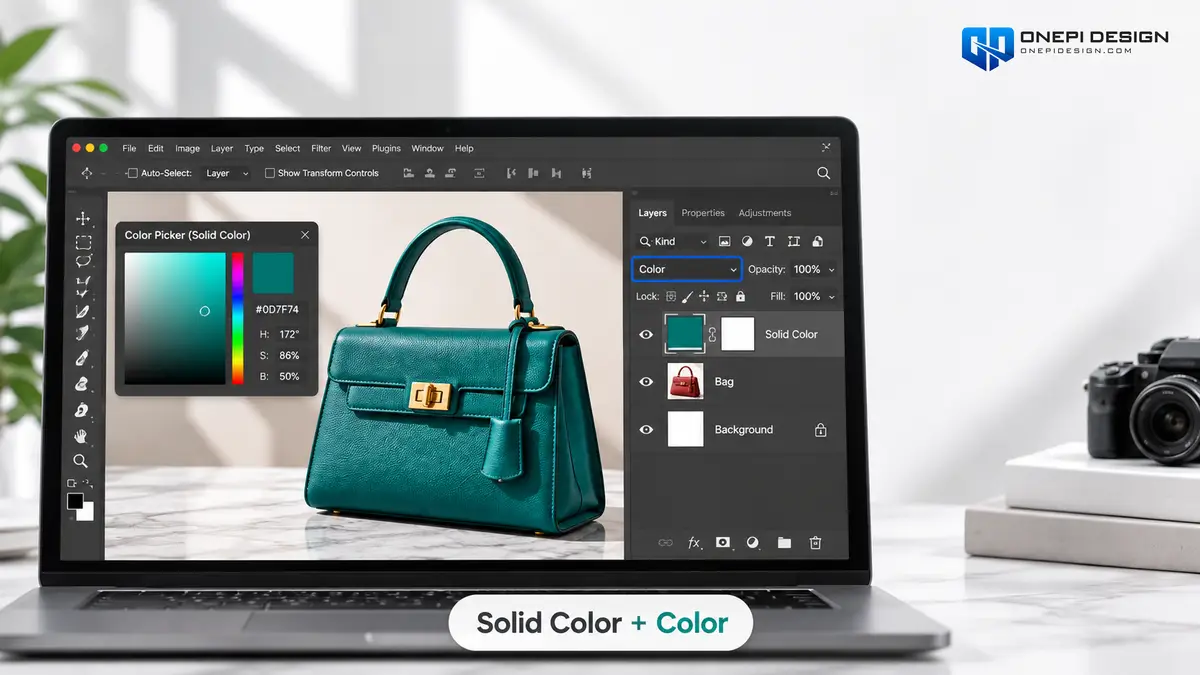Click the new fill or adjustment layer icon
This screenshot has width=1200, height=675.
pos(753,542)
